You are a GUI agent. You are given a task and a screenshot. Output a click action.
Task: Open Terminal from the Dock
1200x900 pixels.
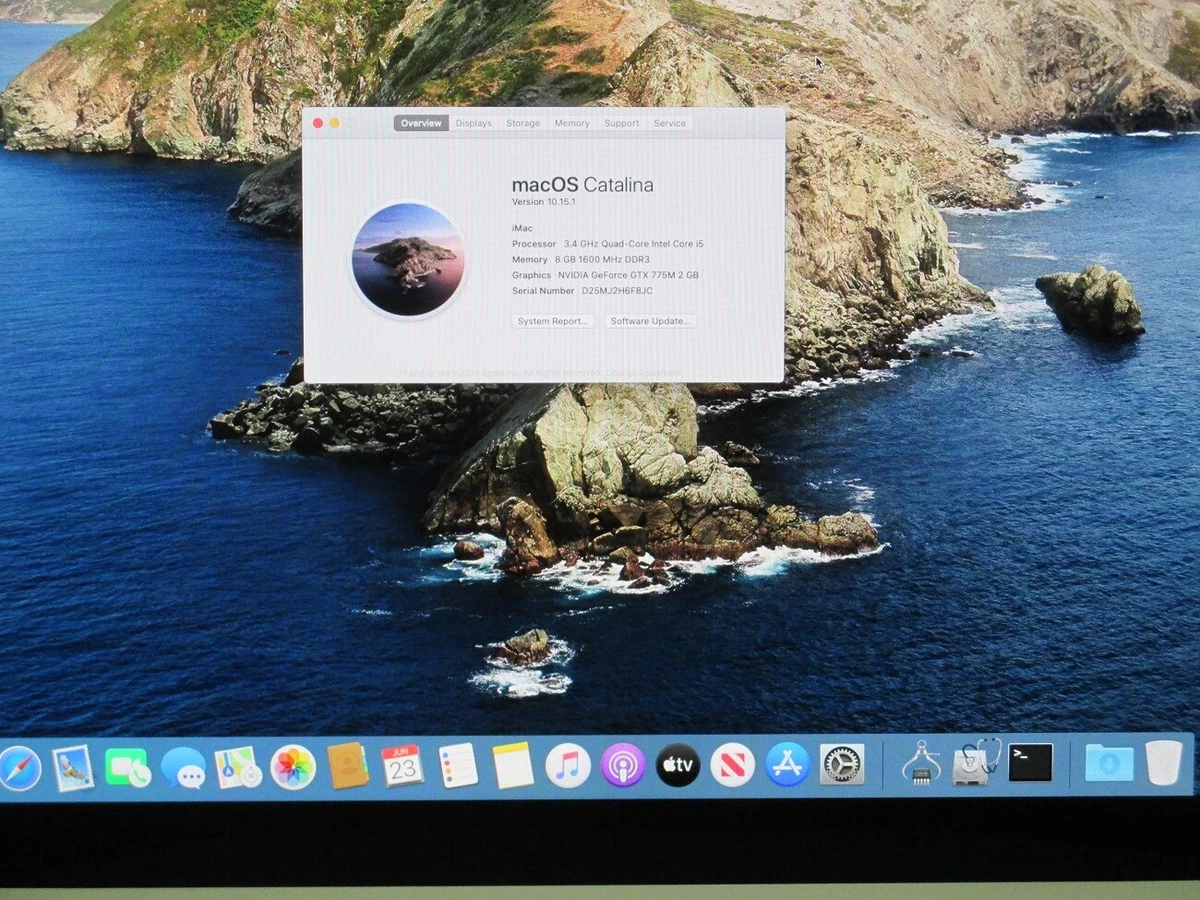click(1030, 763)
